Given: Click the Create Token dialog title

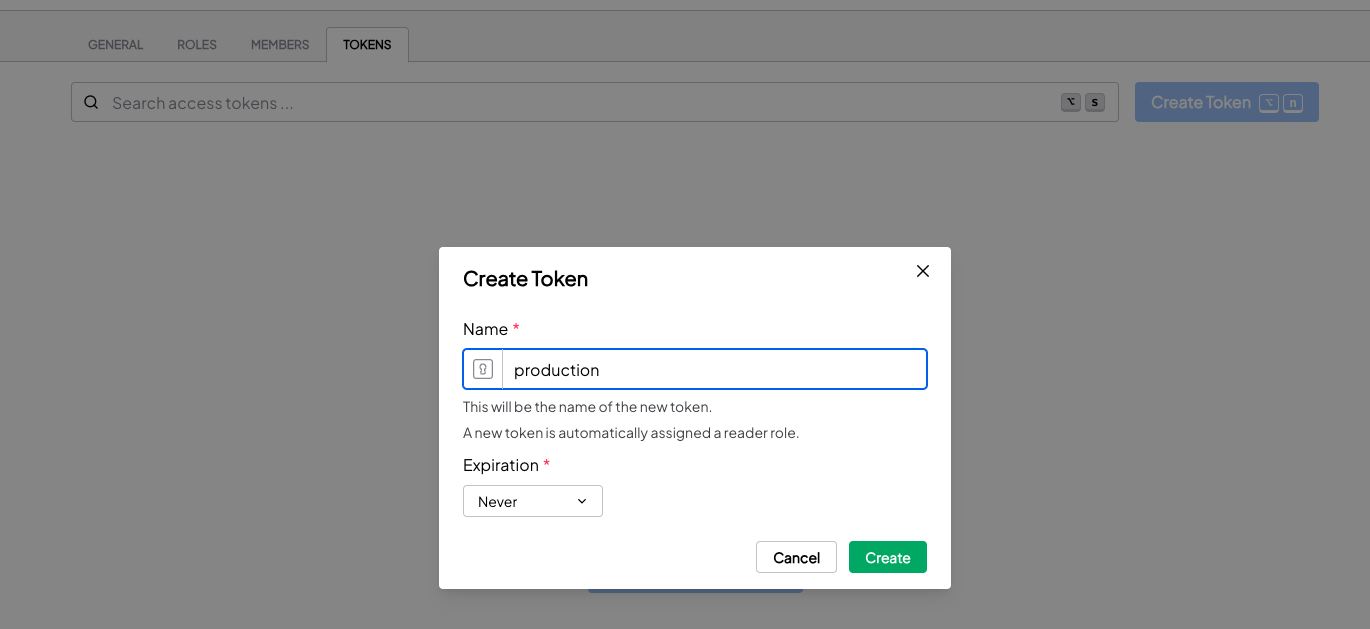Looking at the screenshot, I should click(x=525, y=279).
